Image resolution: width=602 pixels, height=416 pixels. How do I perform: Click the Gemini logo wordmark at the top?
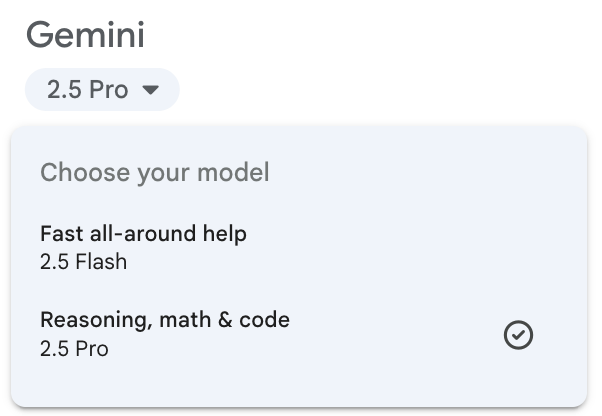(x=85, y=35)
